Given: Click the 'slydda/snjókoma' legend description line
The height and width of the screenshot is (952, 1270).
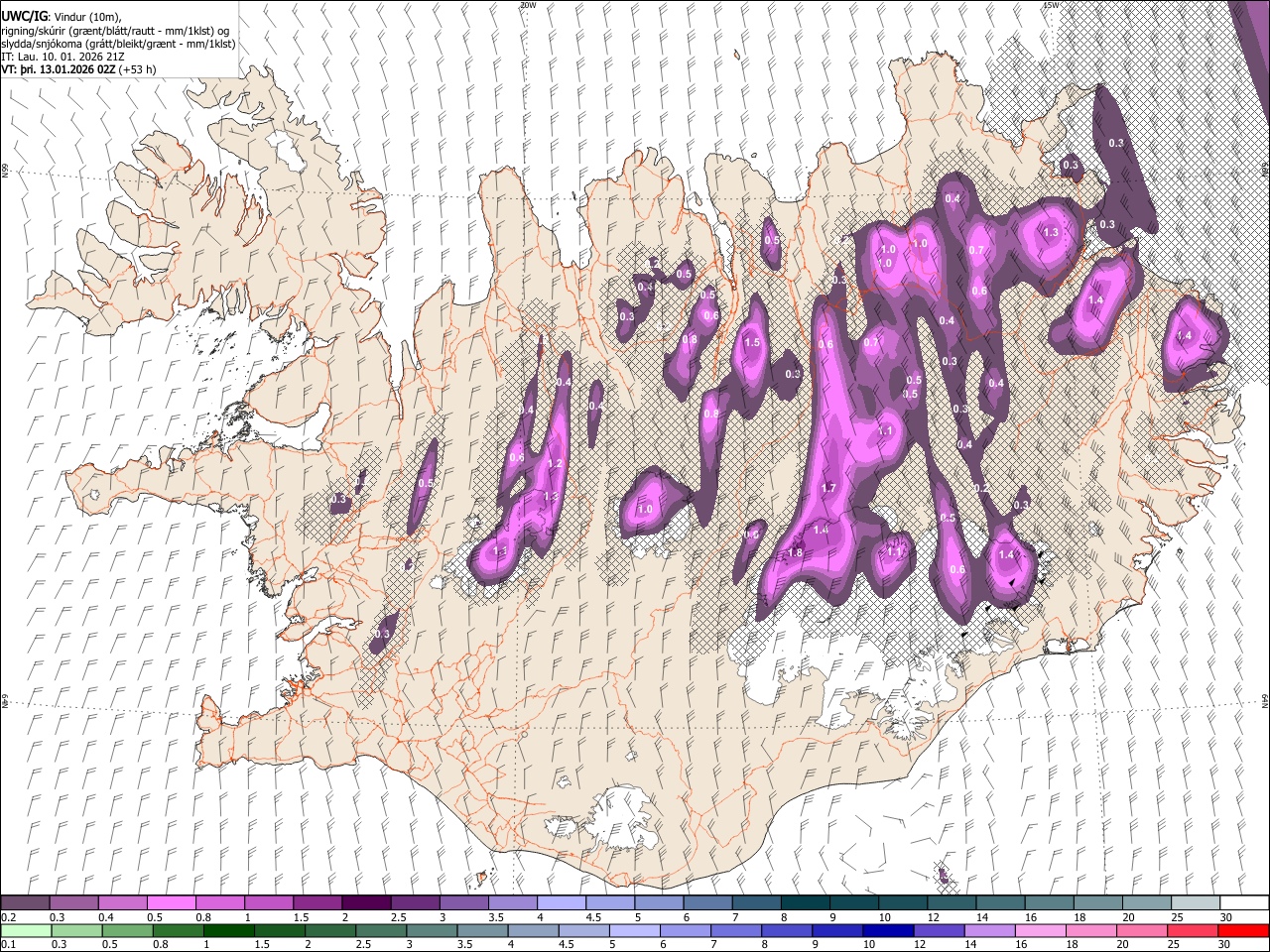Looking at the screenshot, I should (x=118, y=44).
